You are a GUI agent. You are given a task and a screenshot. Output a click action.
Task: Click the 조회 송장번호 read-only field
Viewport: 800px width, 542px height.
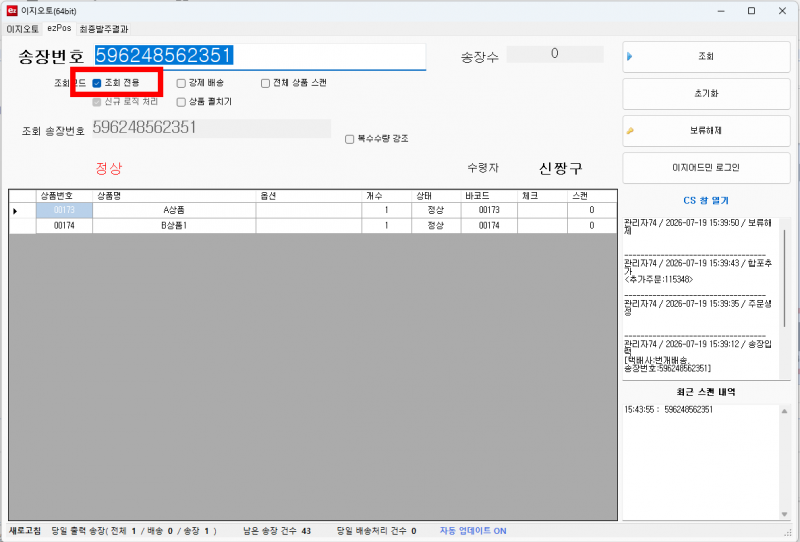point(211,128)
